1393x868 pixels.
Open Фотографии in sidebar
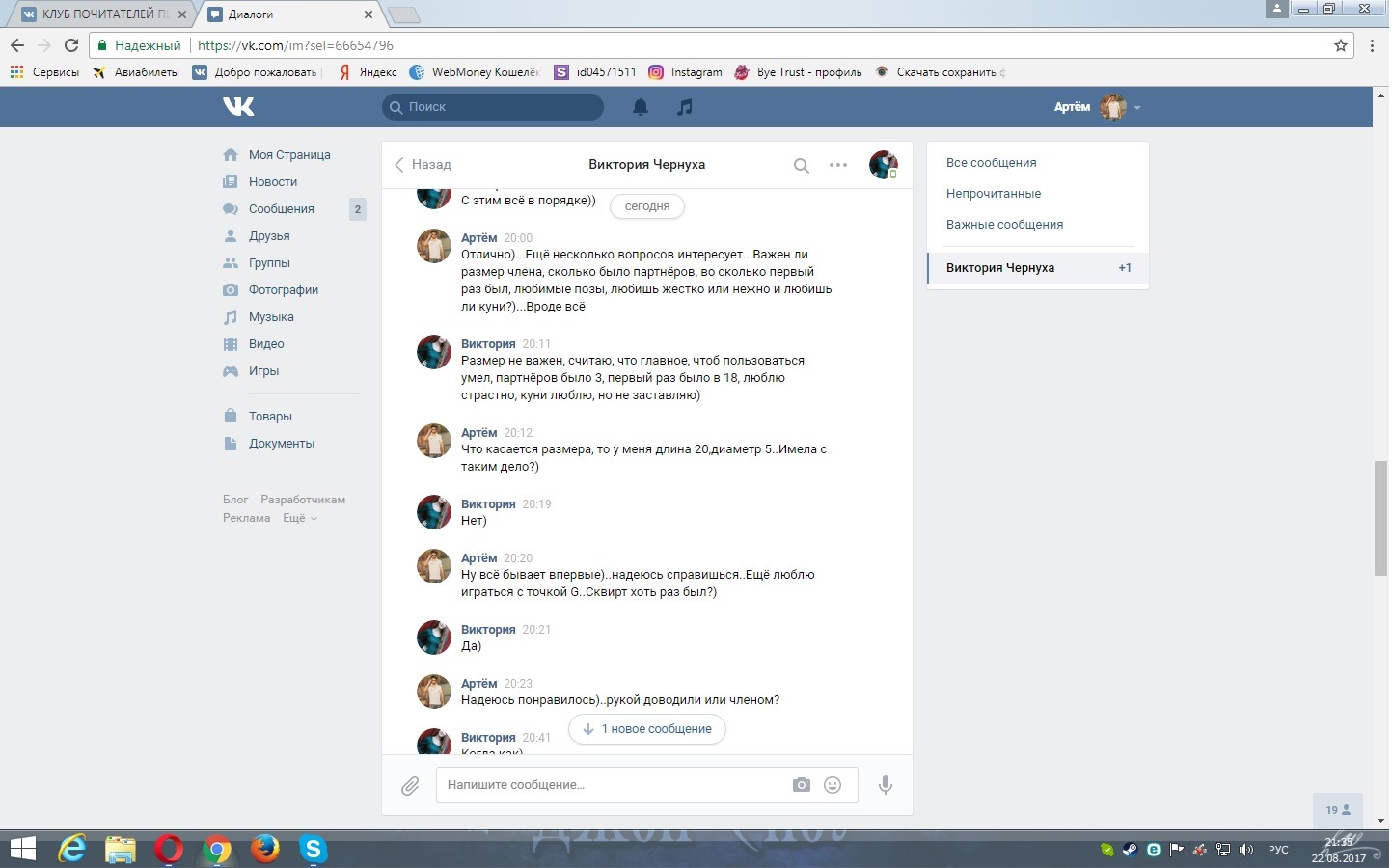tap(284, 289)
